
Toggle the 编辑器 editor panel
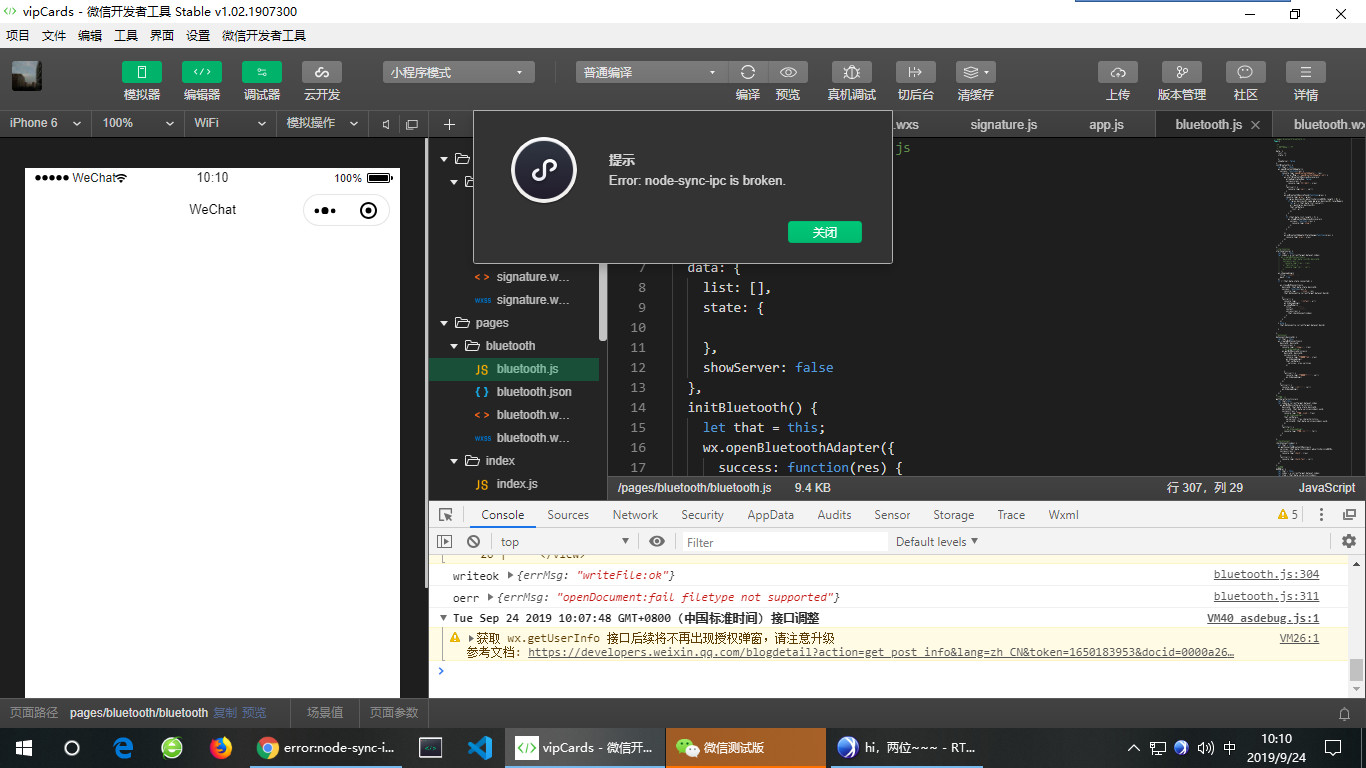click(x=202, y=72)
